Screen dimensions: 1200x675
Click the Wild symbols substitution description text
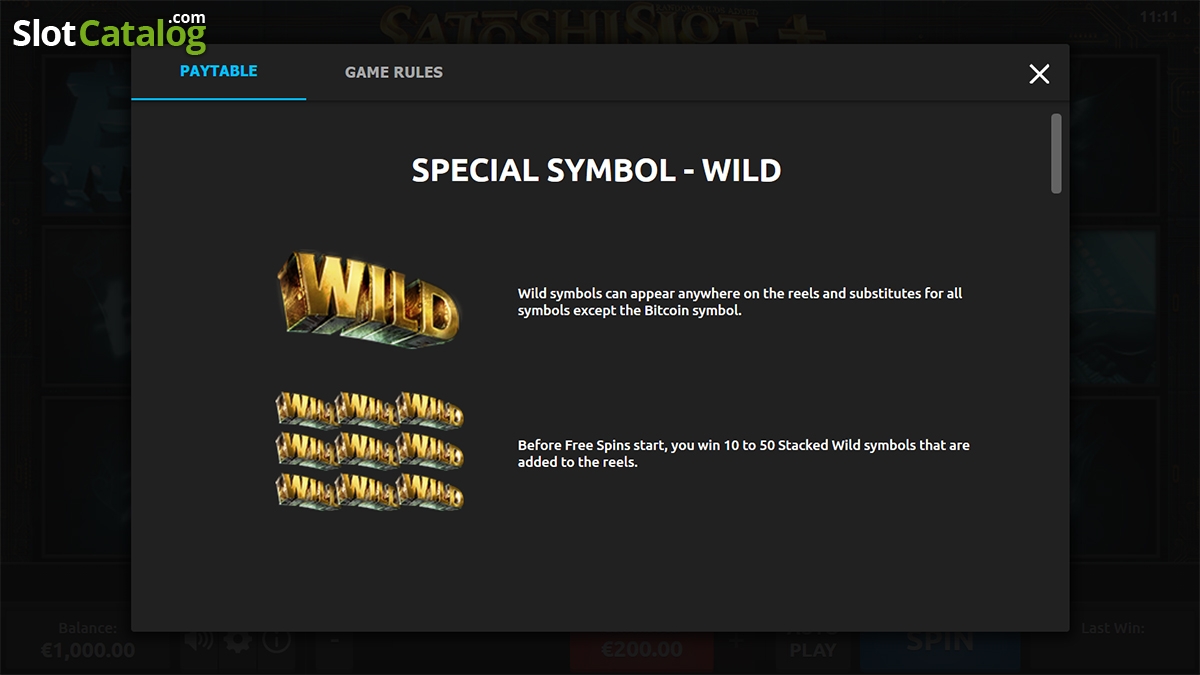740,302
